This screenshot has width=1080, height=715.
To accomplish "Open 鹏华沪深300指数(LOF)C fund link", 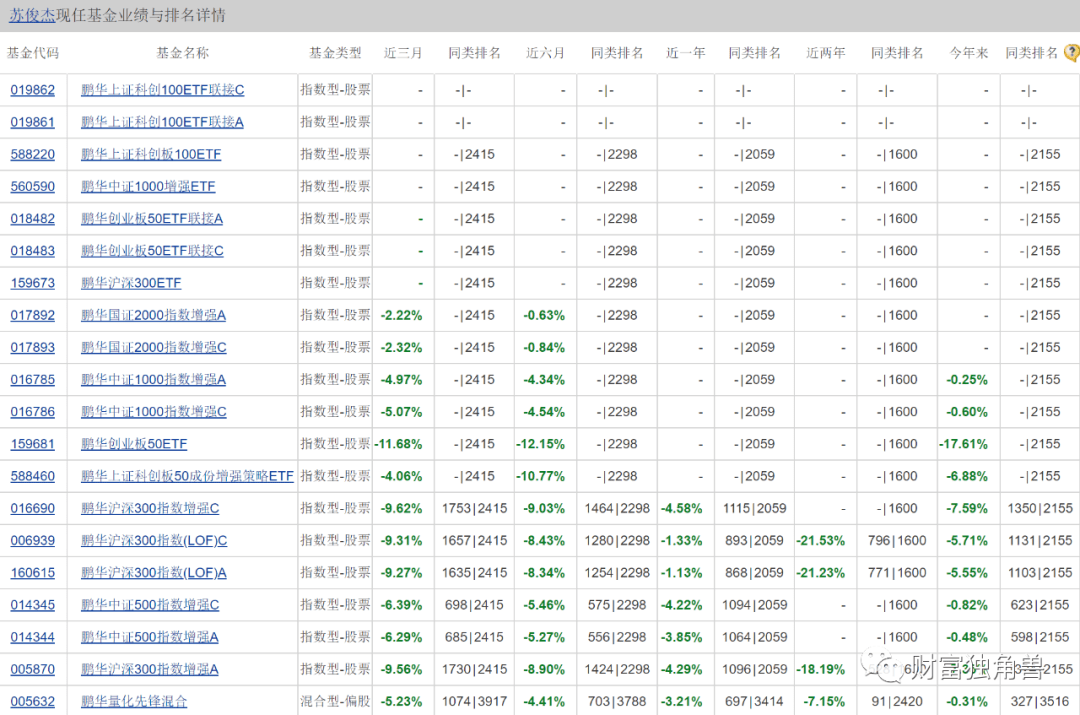I will coord(154,541).
